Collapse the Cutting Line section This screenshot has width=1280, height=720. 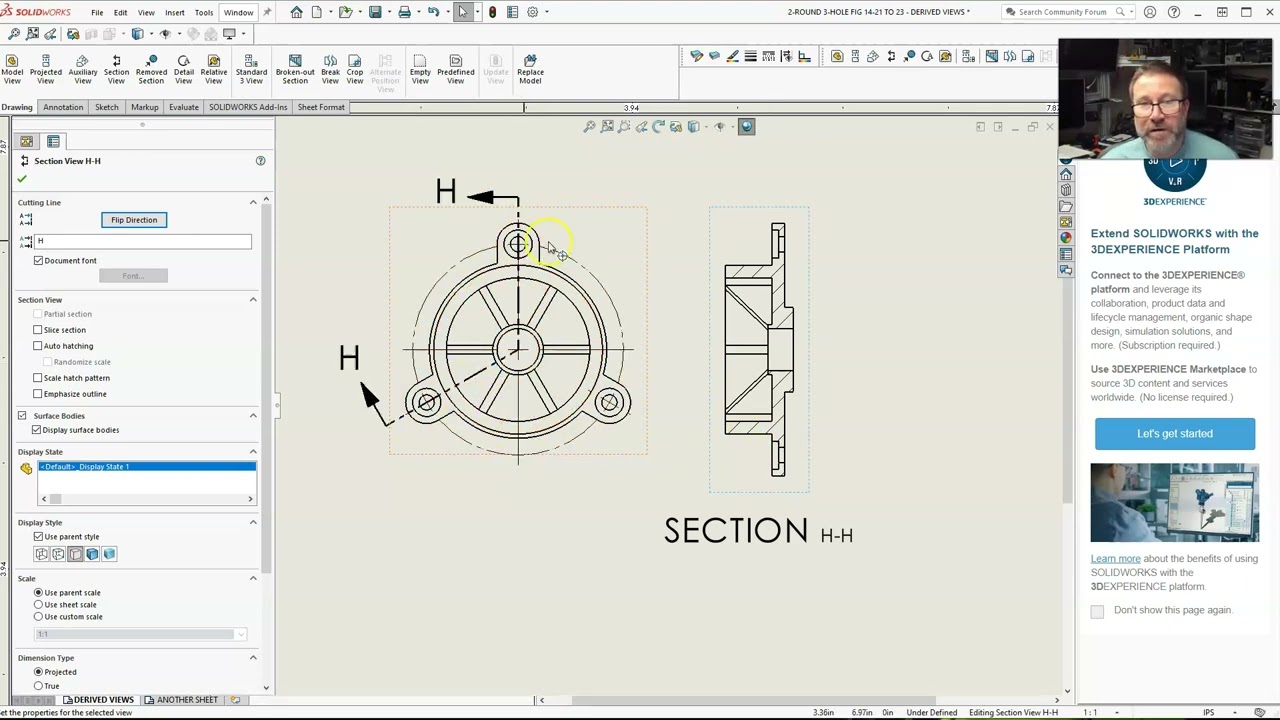click(253, 202)
